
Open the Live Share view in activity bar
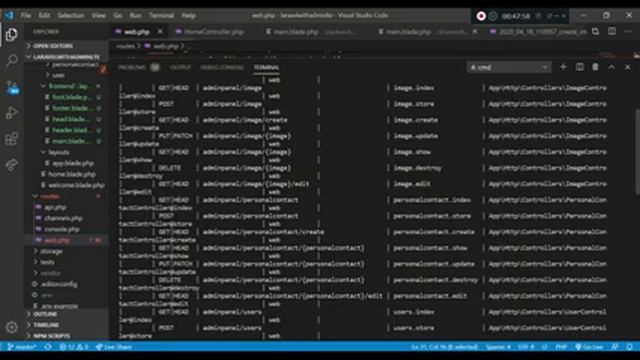(x=11, y=164)
